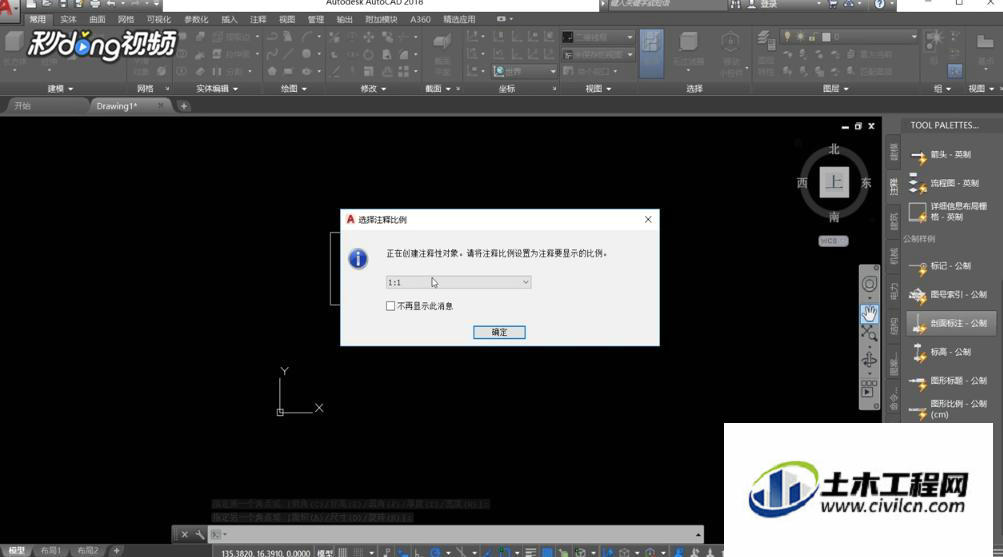Click the Autodesk App Store cart icon
Viewport: 1003px width, 557px height.
pos(832,4)
